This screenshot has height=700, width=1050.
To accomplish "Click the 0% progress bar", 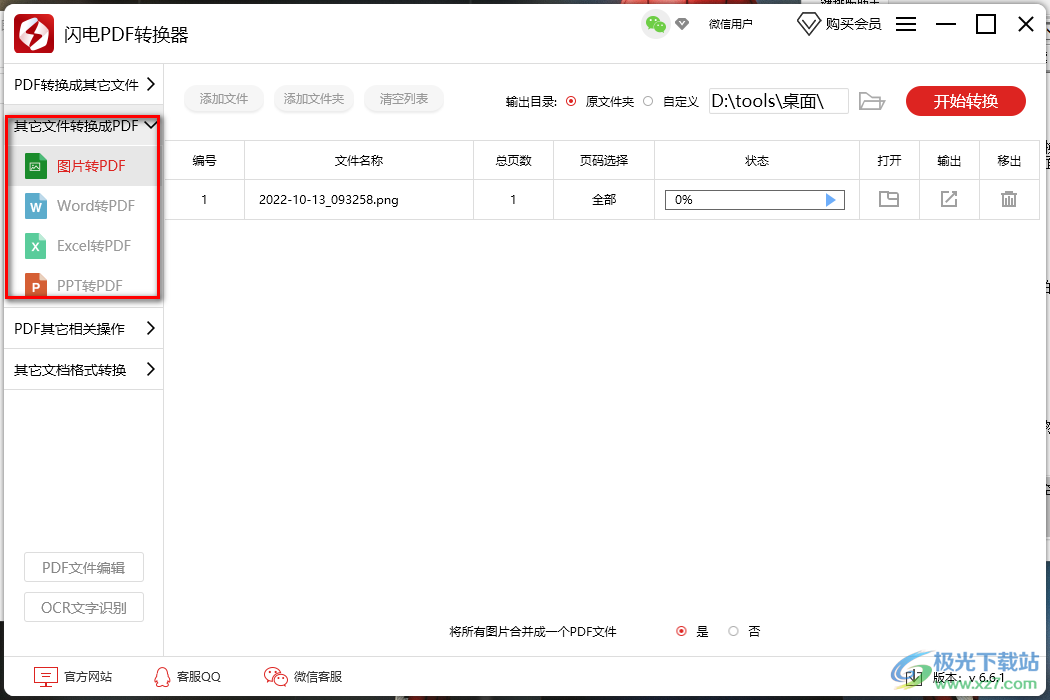I will pos(755,200).
